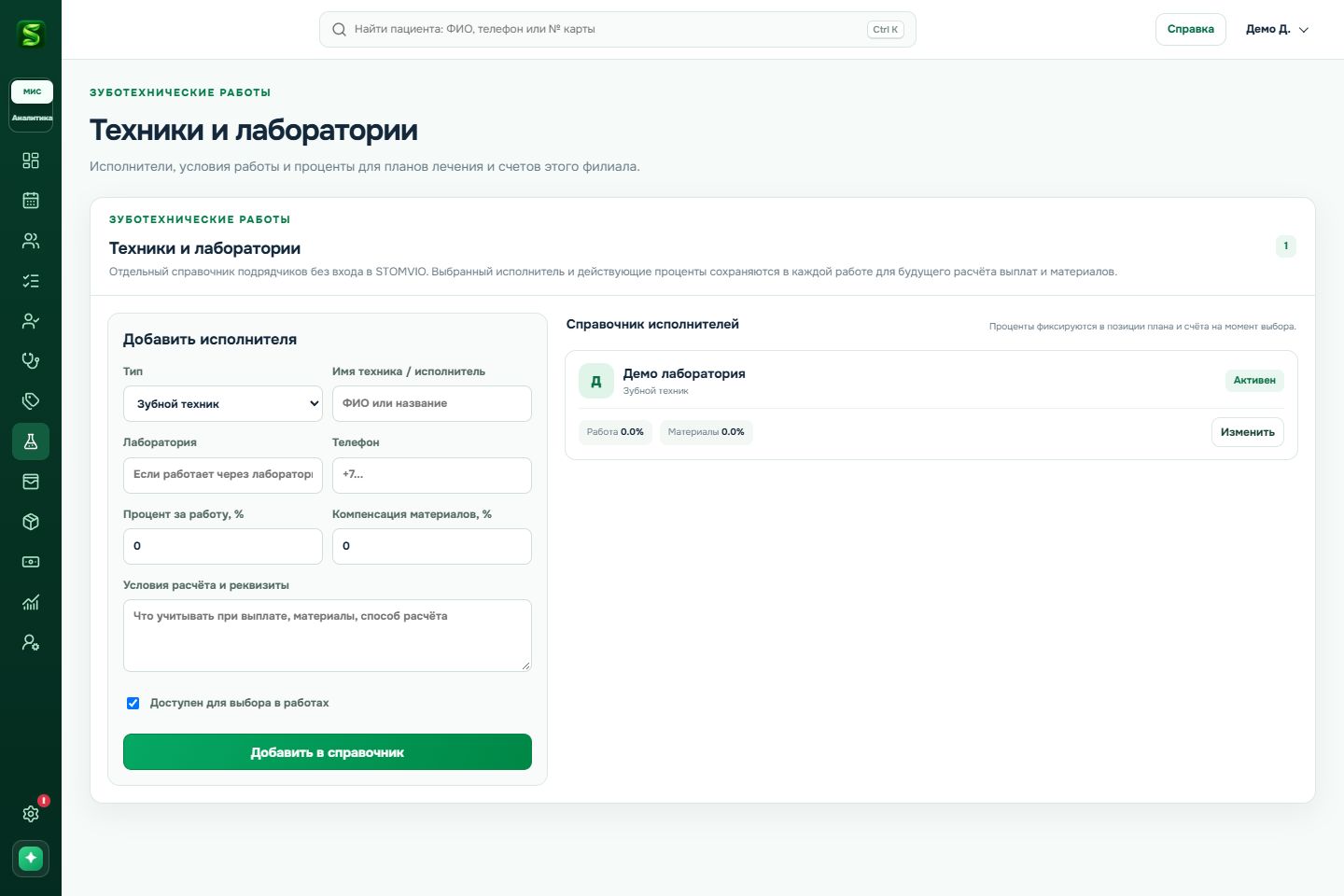Image resolution: width=1344 pixels, height=896 pixels.
Task: Open the Тип dropdown showing Зубной техник
Action: click(x=223, y=404)
